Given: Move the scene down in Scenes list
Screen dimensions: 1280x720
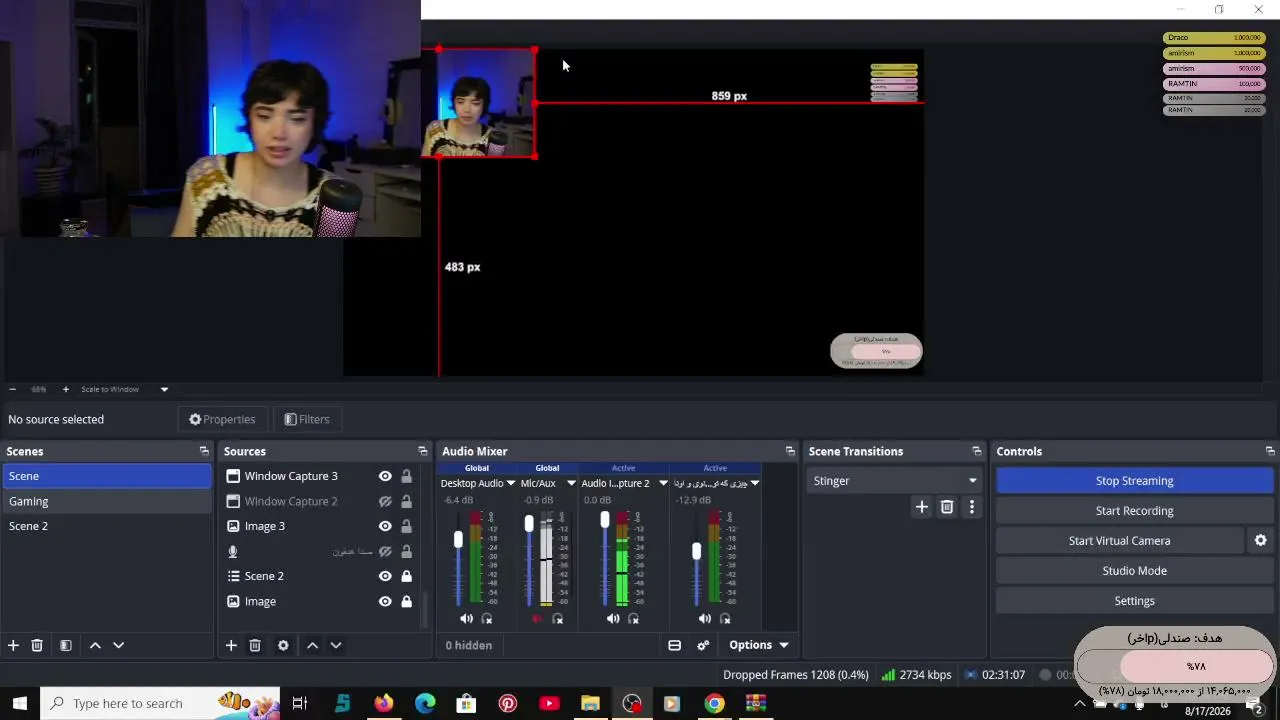Looking at the screenshot, I should pyautogui.click(x=118, y=646).
